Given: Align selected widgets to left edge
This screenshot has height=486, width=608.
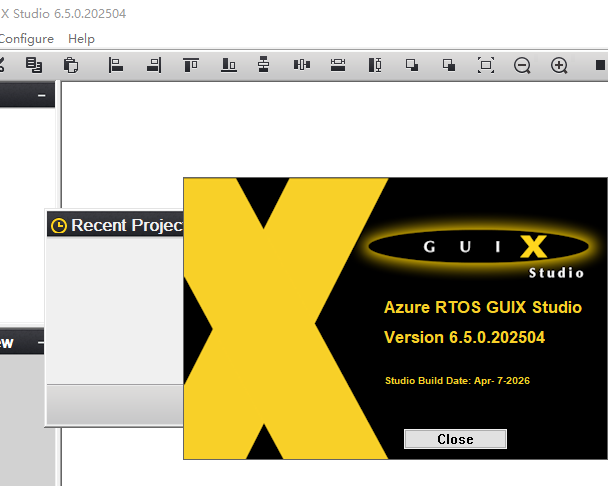Looking at the screenshot, I should click(116, 65).
